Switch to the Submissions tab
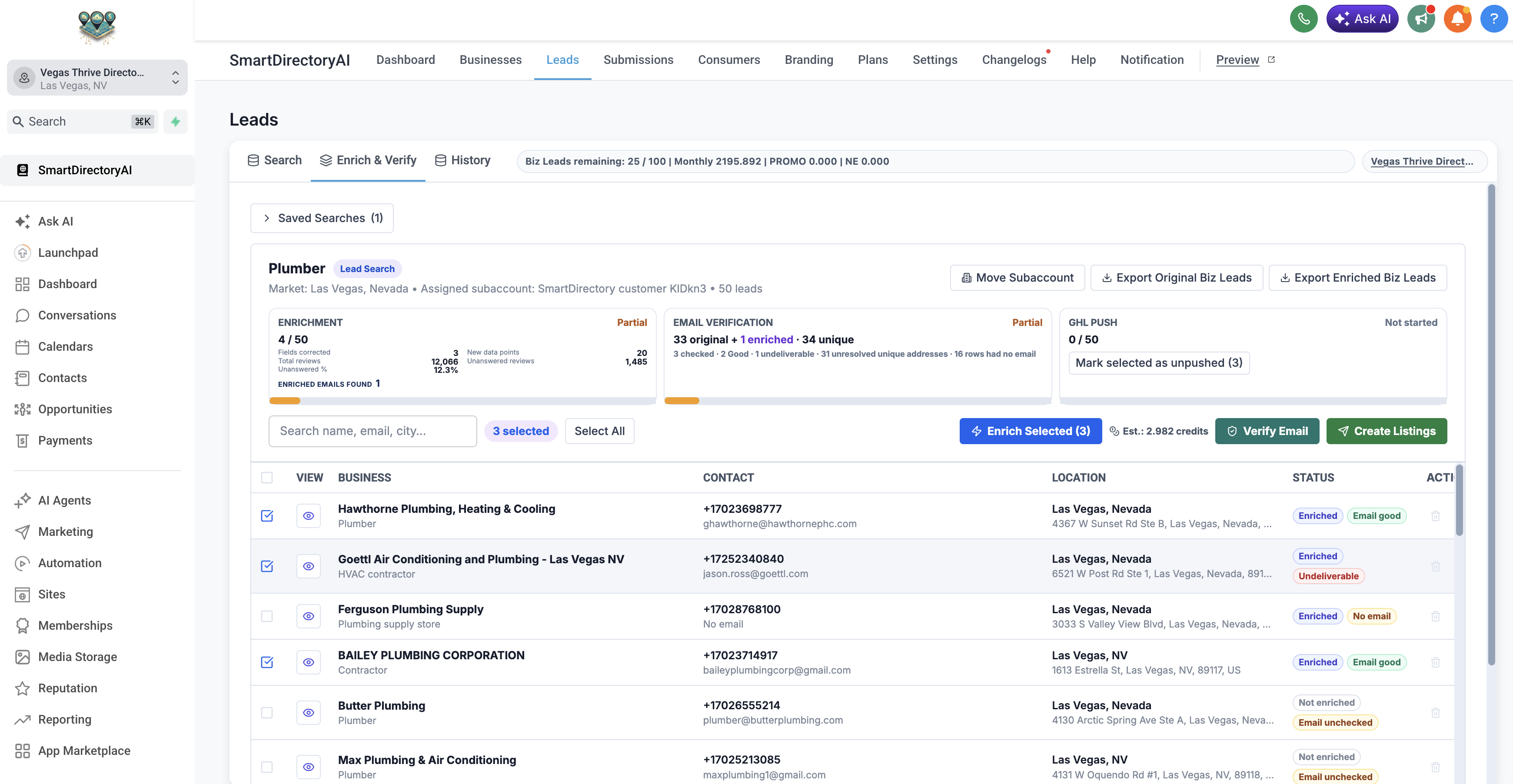 coord(638,60)
